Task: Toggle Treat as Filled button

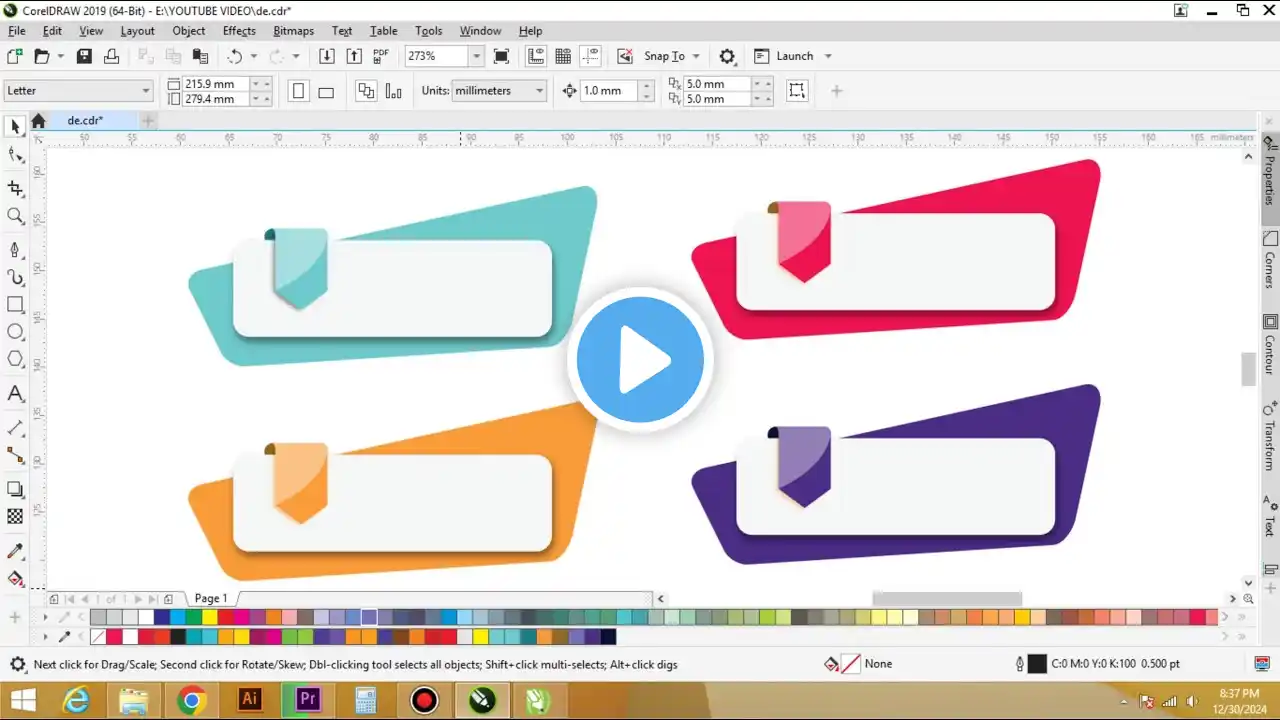Action: [796, 91]
